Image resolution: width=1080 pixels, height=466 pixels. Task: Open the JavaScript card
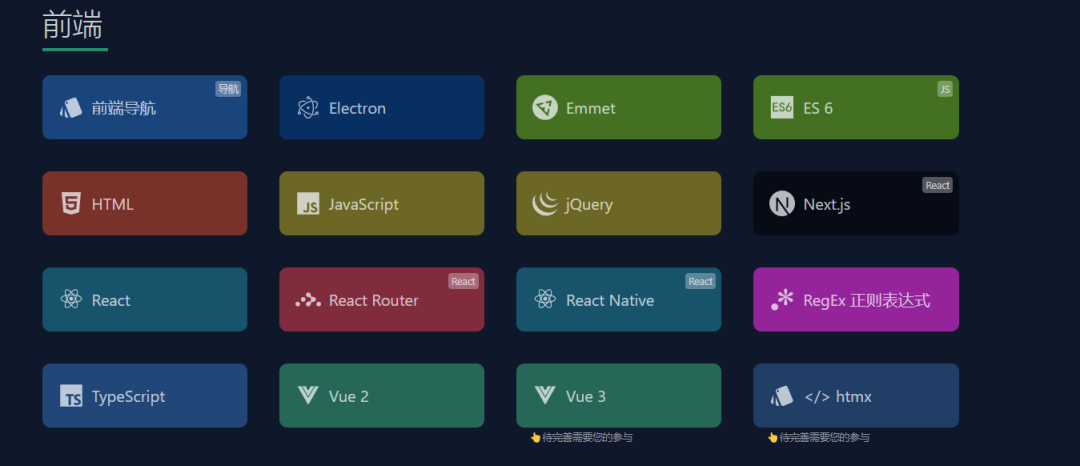point(382,203)
